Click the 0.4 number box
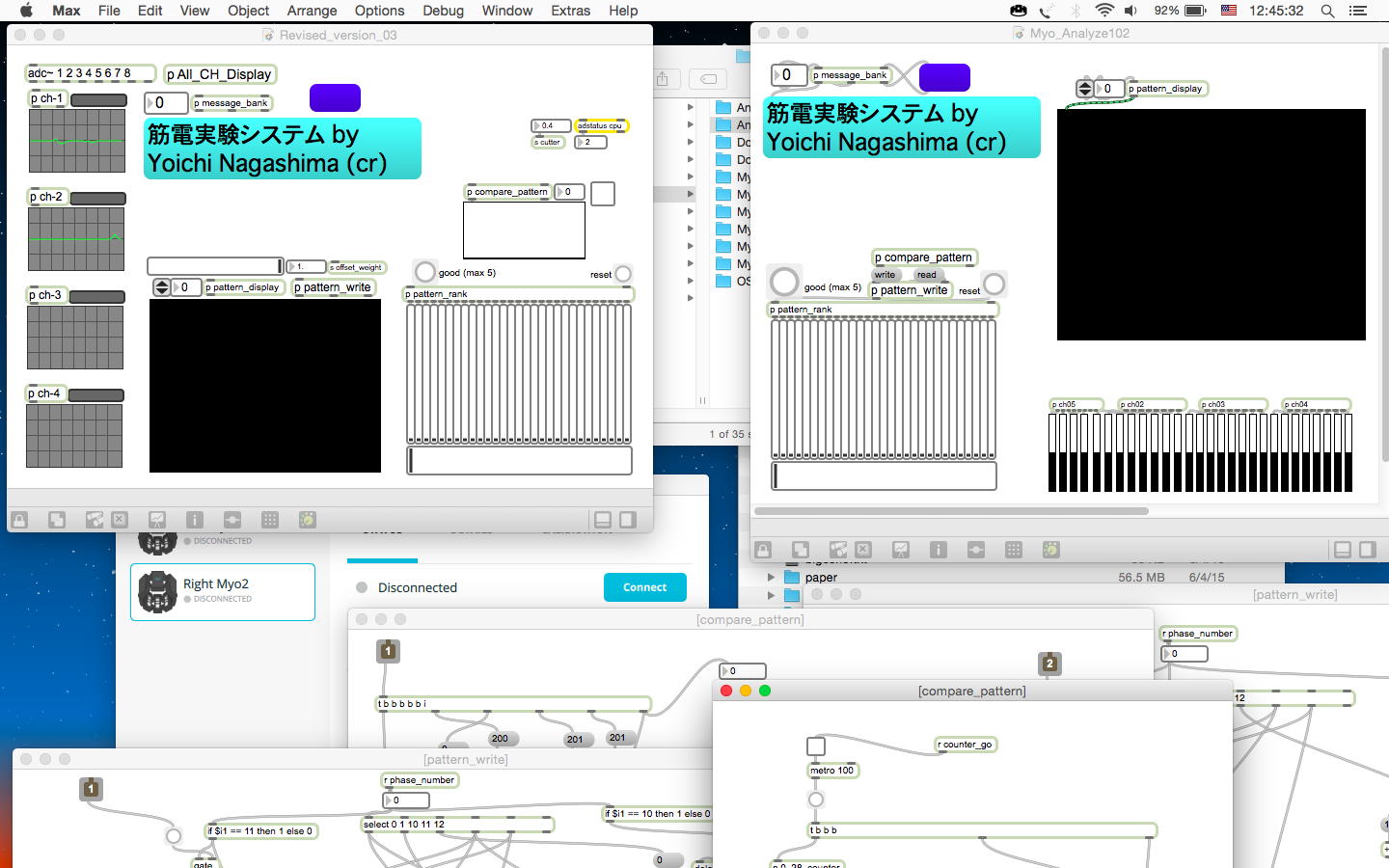This screenshot has height=868, width=1389. coord(551,125)
